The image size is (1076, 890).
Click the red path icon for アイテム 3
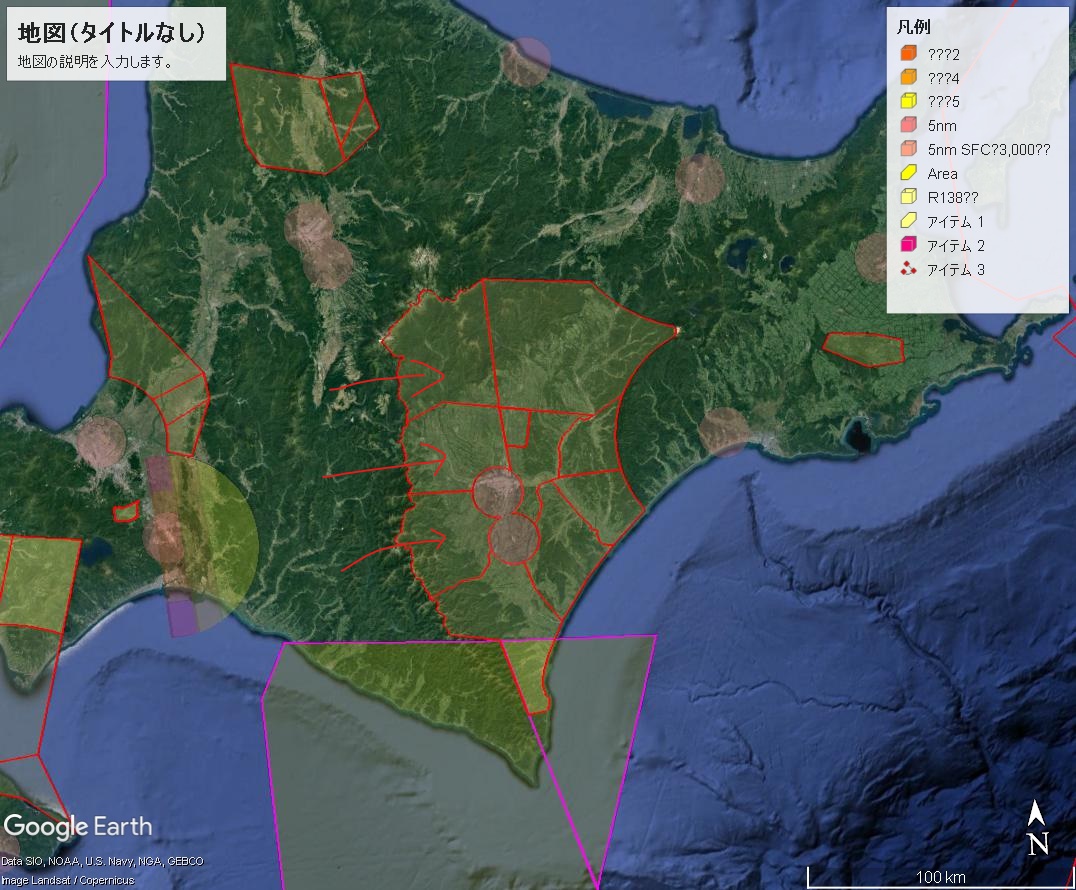click(x=908, y=270)
